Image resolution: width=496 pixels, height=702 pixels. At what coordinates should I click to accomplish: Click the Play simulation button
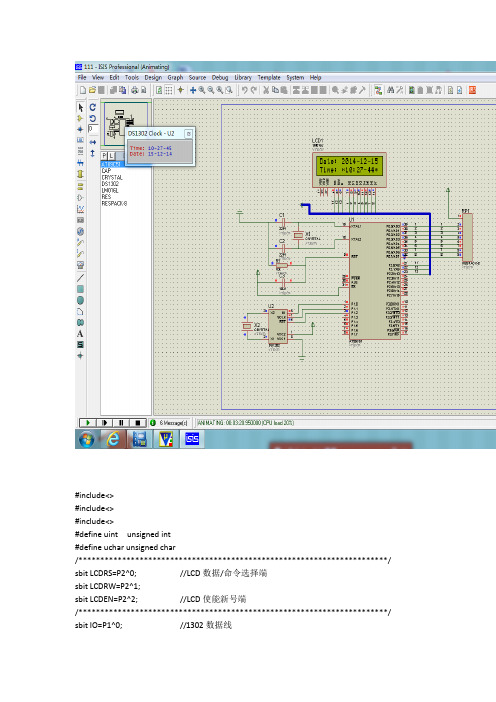coord(88,423)
